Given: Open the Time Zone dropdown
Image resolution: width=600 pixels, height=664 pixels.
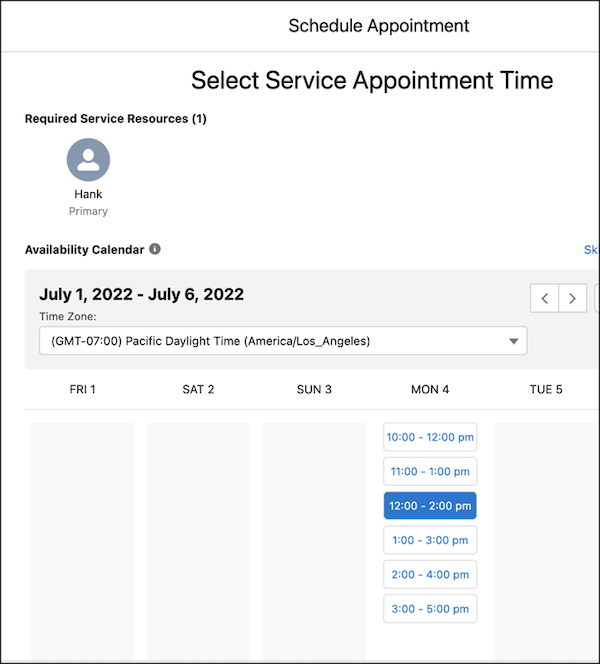Looking at the screenshot, I should click(x=283, y=341).
